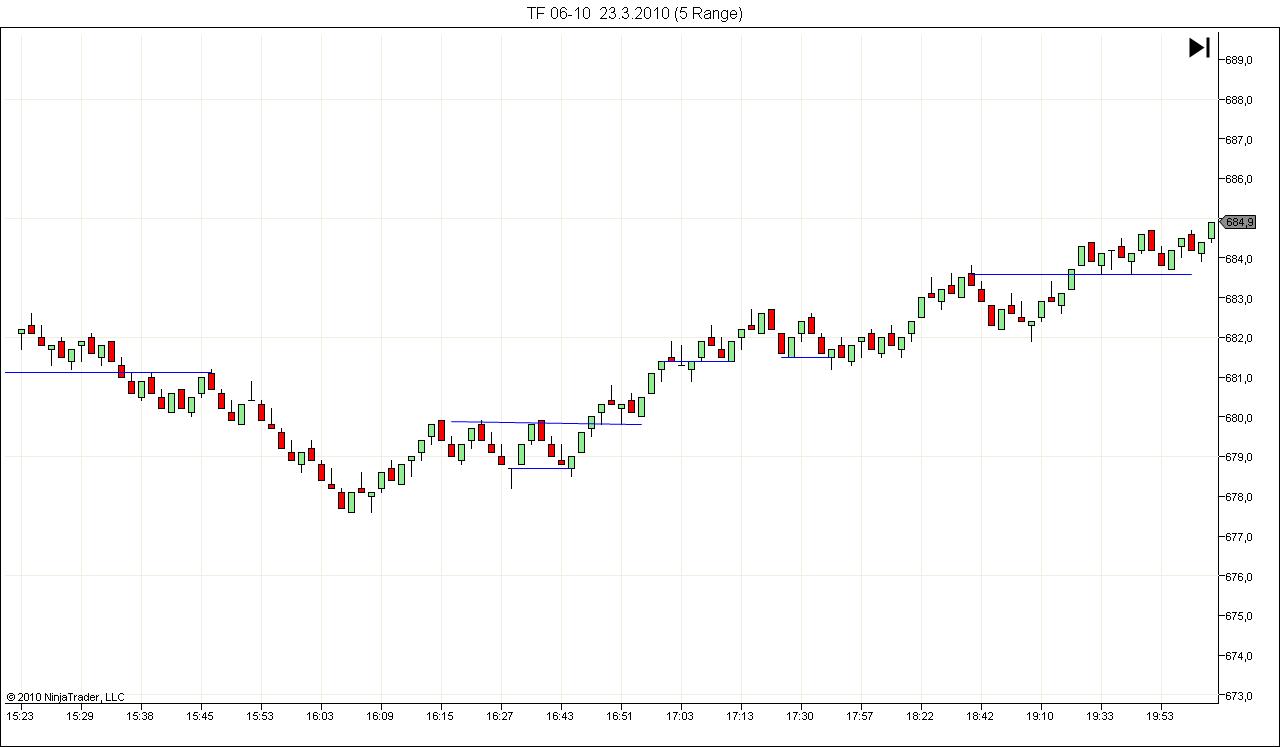Click the 17:03 time axis label
1280x747 pixels.
coord(680,716)
